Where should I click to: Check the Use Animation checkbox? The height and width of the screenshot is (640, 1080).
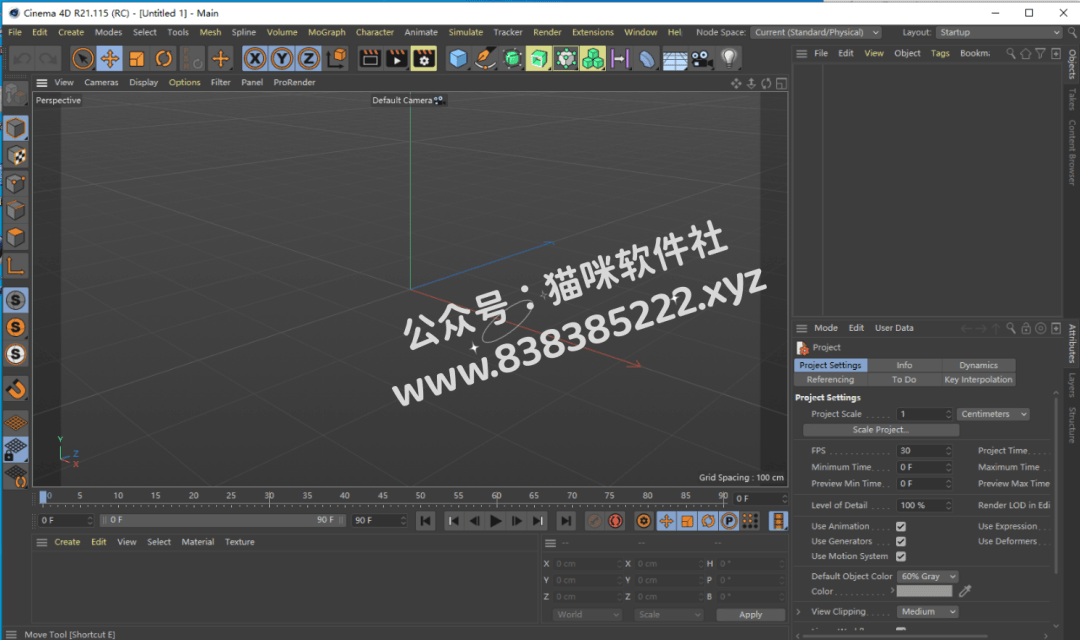(901, 526)
